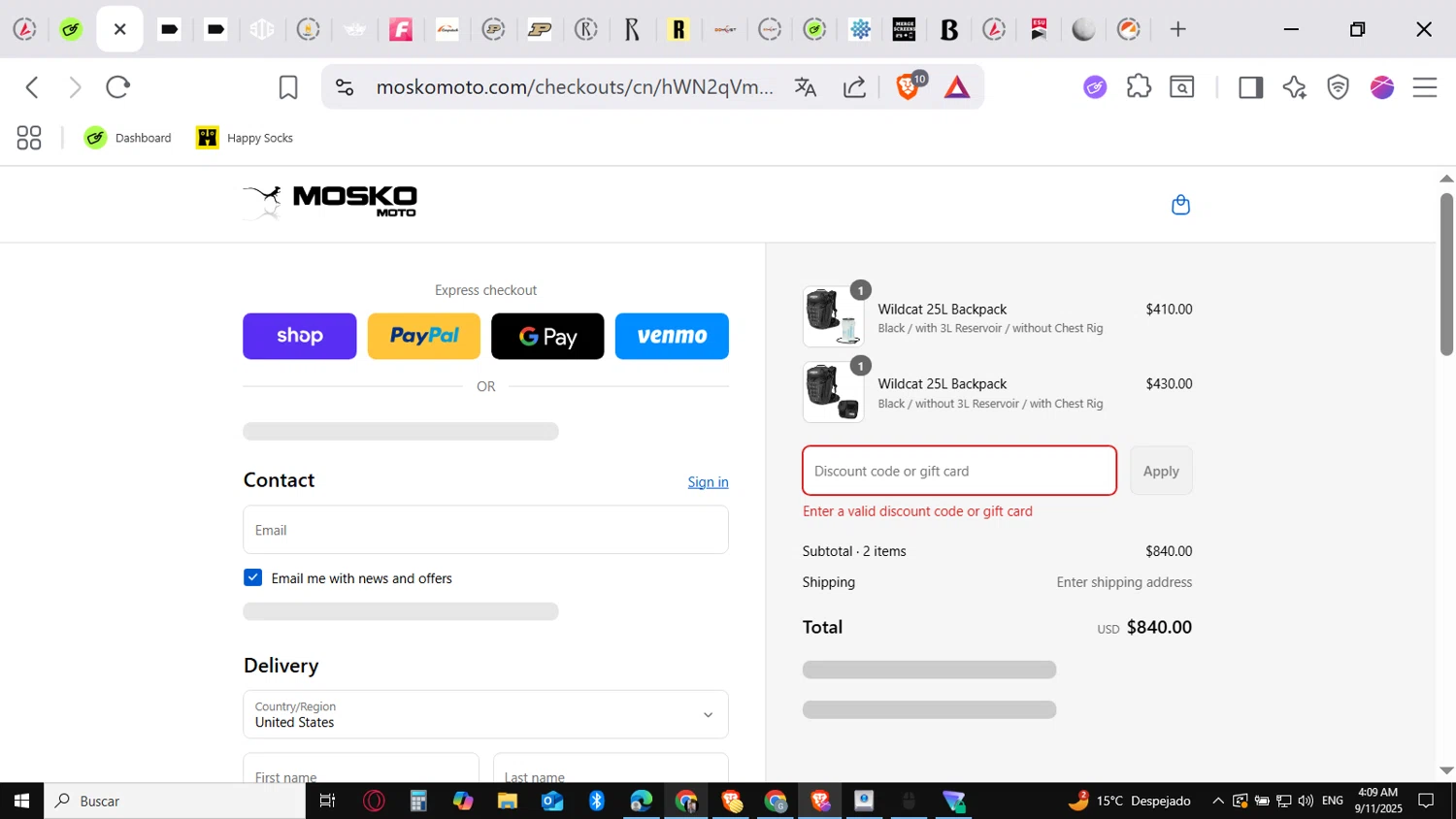
Task: Open Task View in the taskbar
Action: pyautogui.click(x=327, y=801)
